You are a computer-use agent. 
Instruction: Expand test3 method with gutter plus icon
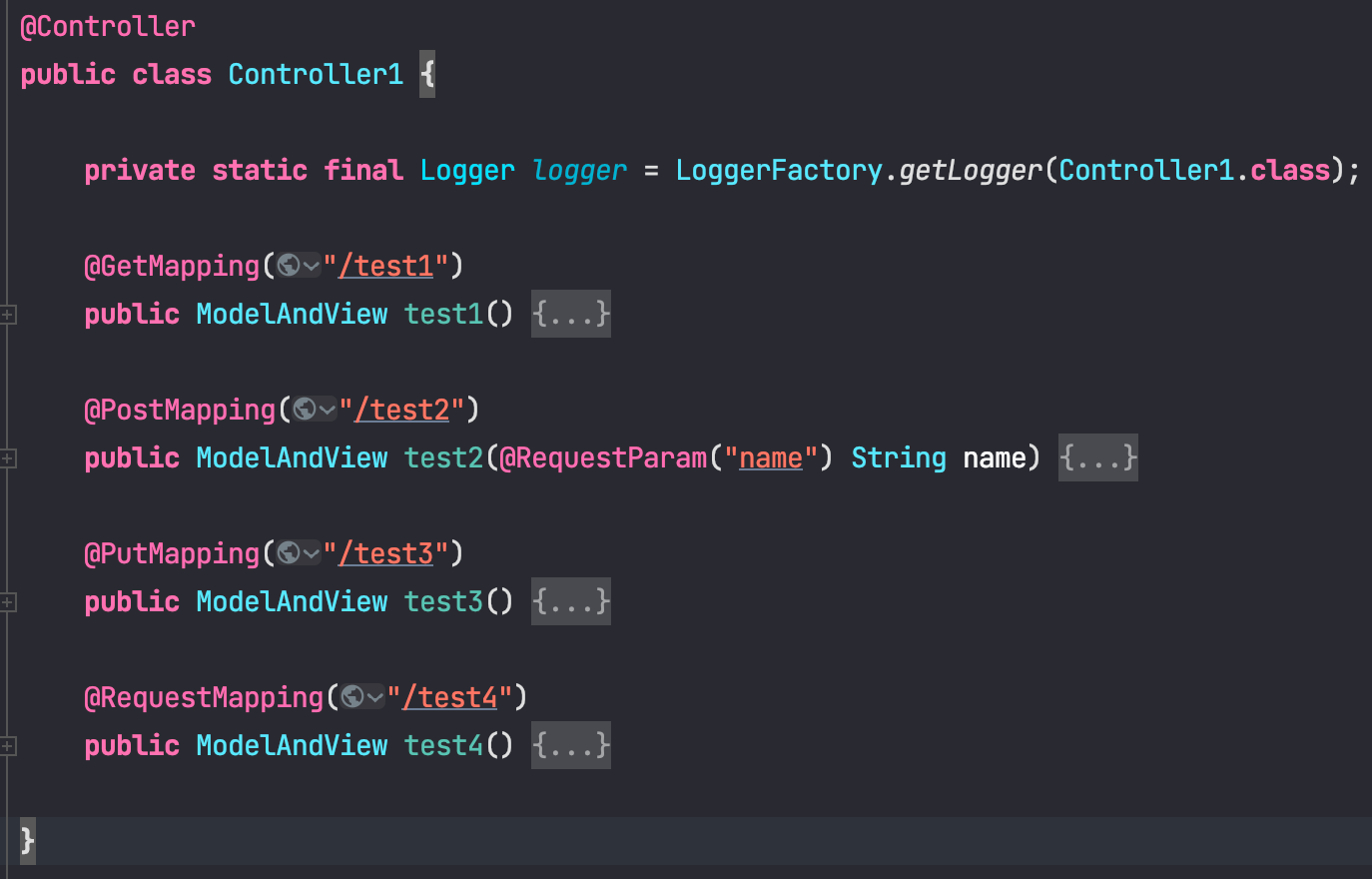7,602
